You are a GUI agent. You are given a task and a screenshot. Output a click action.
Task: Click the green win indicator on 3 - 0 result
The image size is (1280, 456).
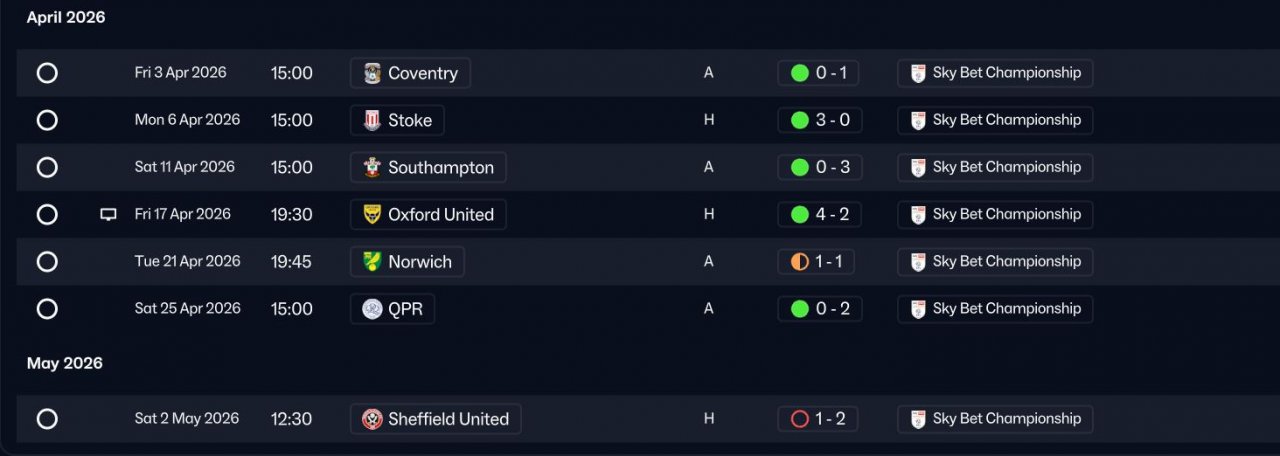[x=799, y=120]
